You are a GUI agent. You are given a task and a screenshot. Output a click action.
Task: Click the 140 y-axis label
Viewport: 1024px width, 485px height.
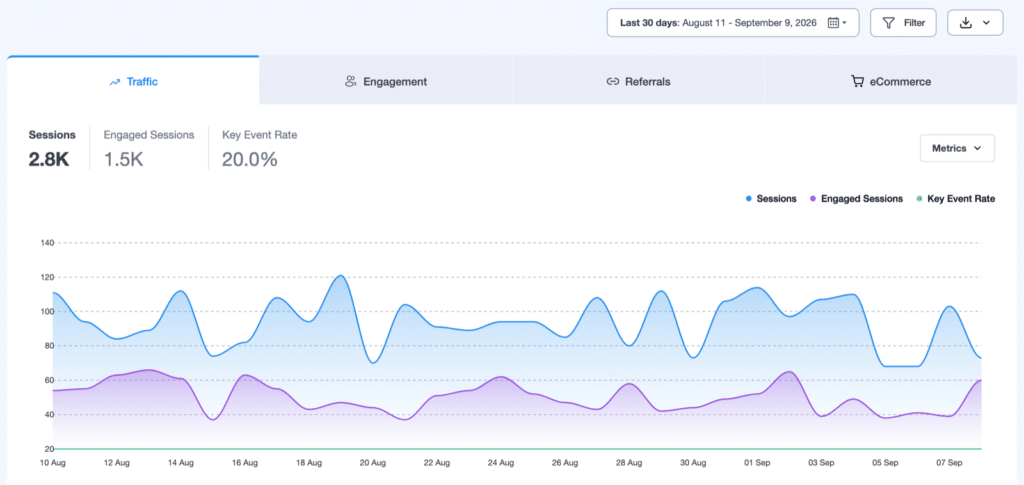coord(46,243)
